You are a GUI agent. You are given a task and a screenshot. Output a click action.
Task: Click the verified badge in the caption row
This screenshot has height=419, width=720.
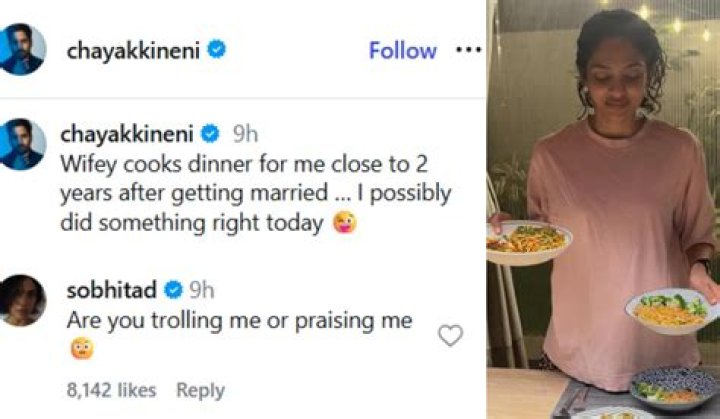211,134
